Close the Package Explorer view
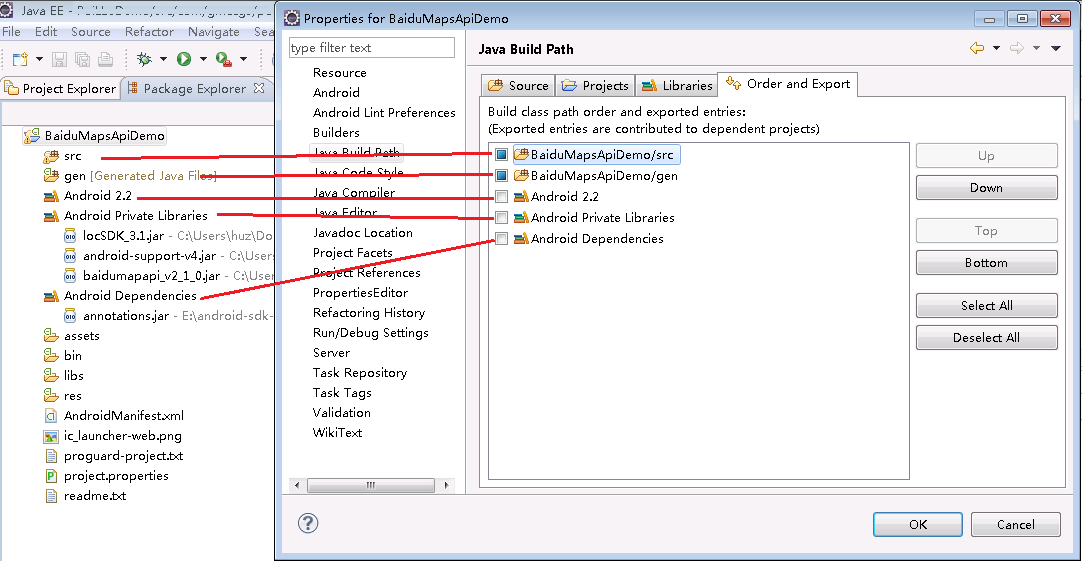The height and width of the screenshot is (561, 1082). pos(259,88)
